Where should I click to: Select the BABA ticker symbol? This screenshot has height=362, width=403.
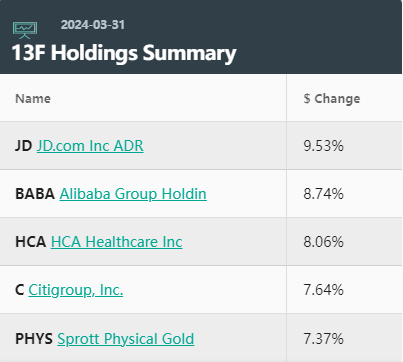35,194
